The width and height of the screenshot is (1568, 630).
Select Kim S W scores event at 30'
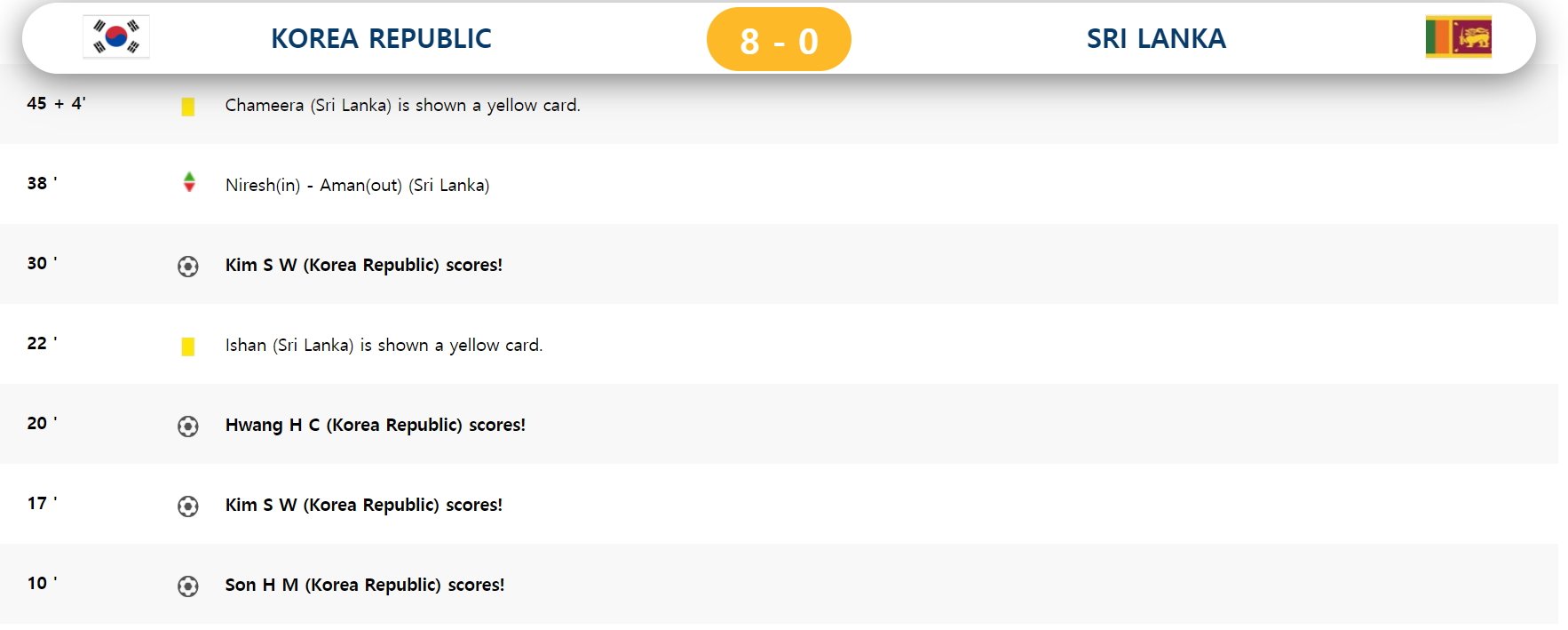point(364,265)
